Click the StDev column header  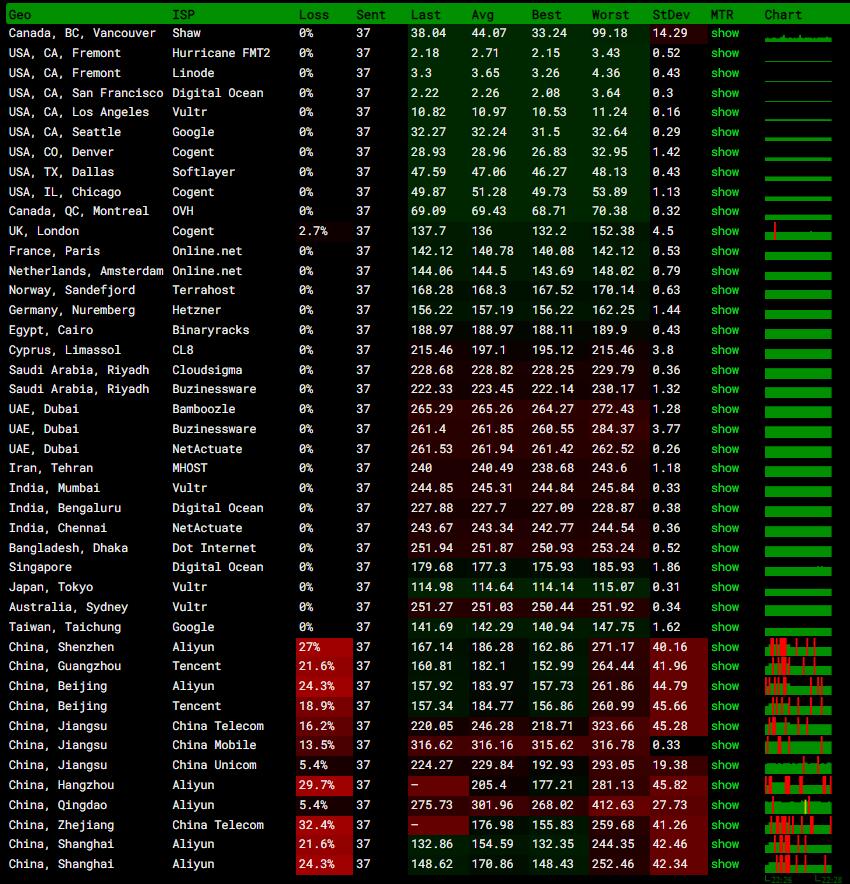click(671, 15)
